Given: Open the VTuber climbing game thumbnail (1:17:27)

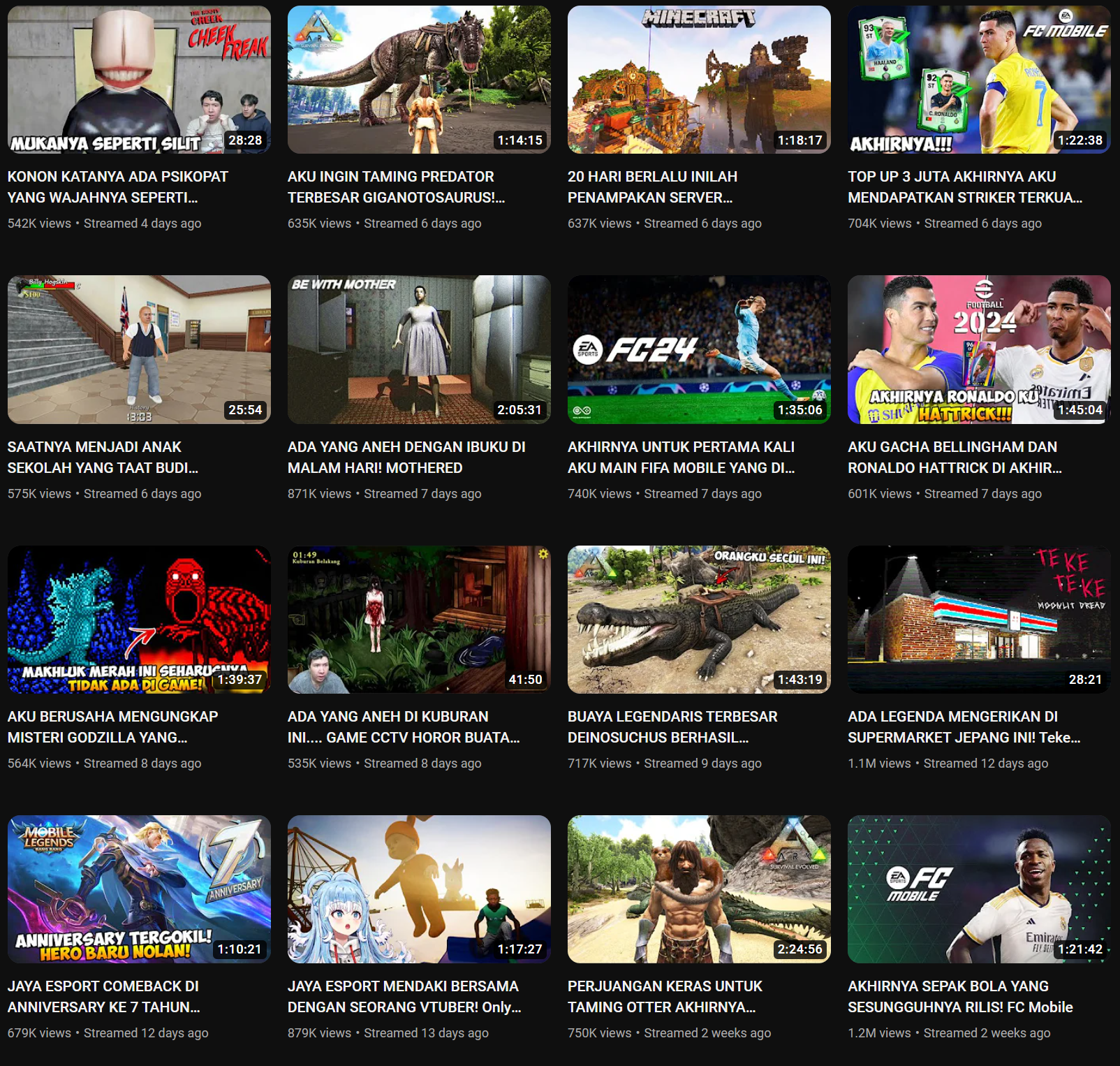Looking at the screenshot, I should pos(419,889).
